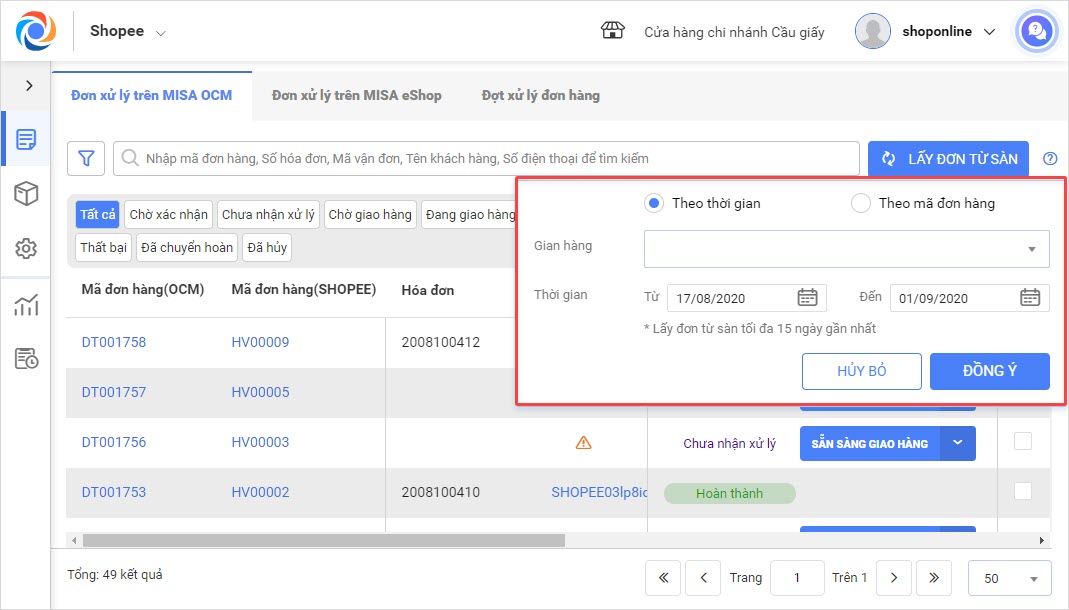
Task: Open the chat support bubble icon
Action: tap(1037, 31)
